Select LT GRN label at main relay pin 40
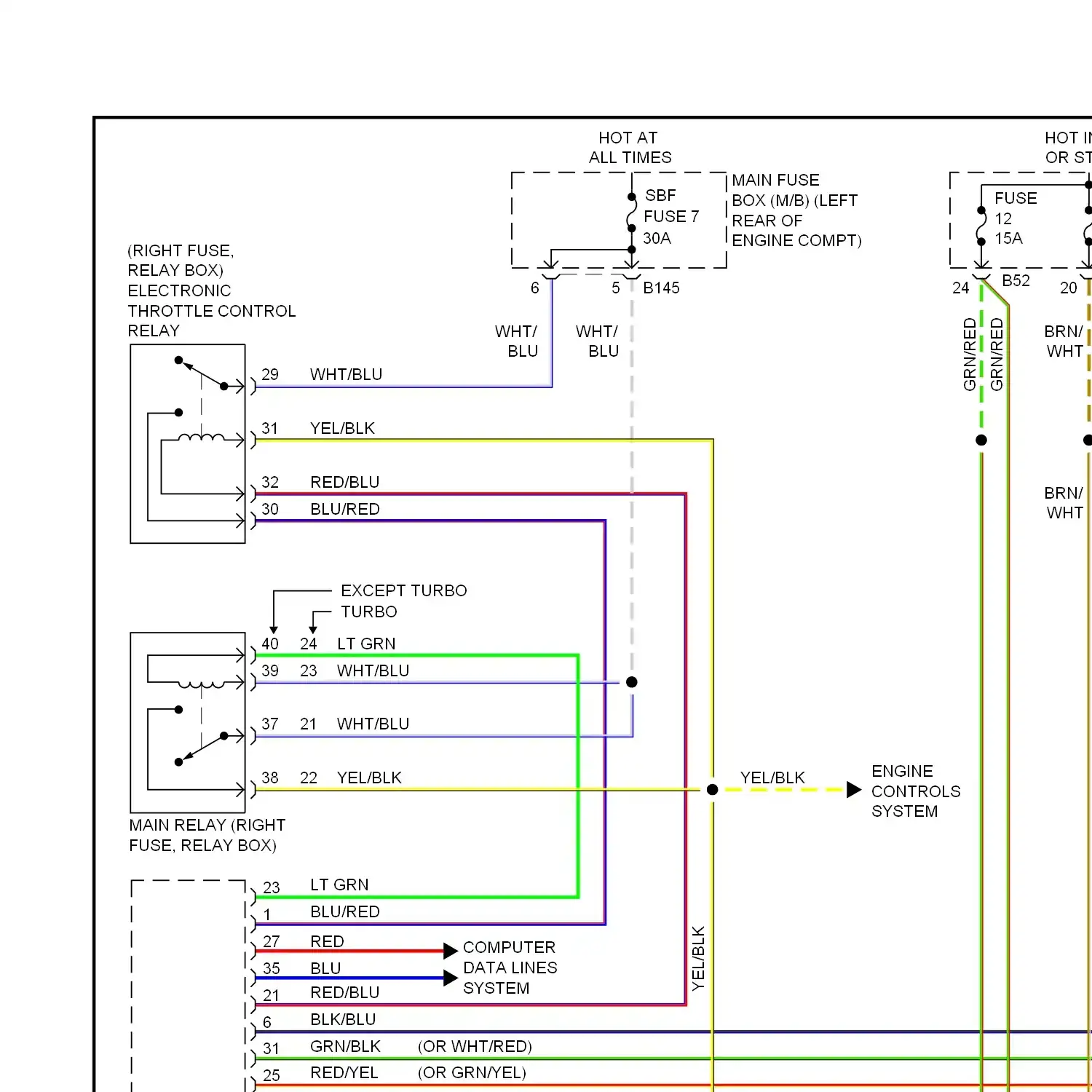The image size is (1092, 1092). [366, 644]
